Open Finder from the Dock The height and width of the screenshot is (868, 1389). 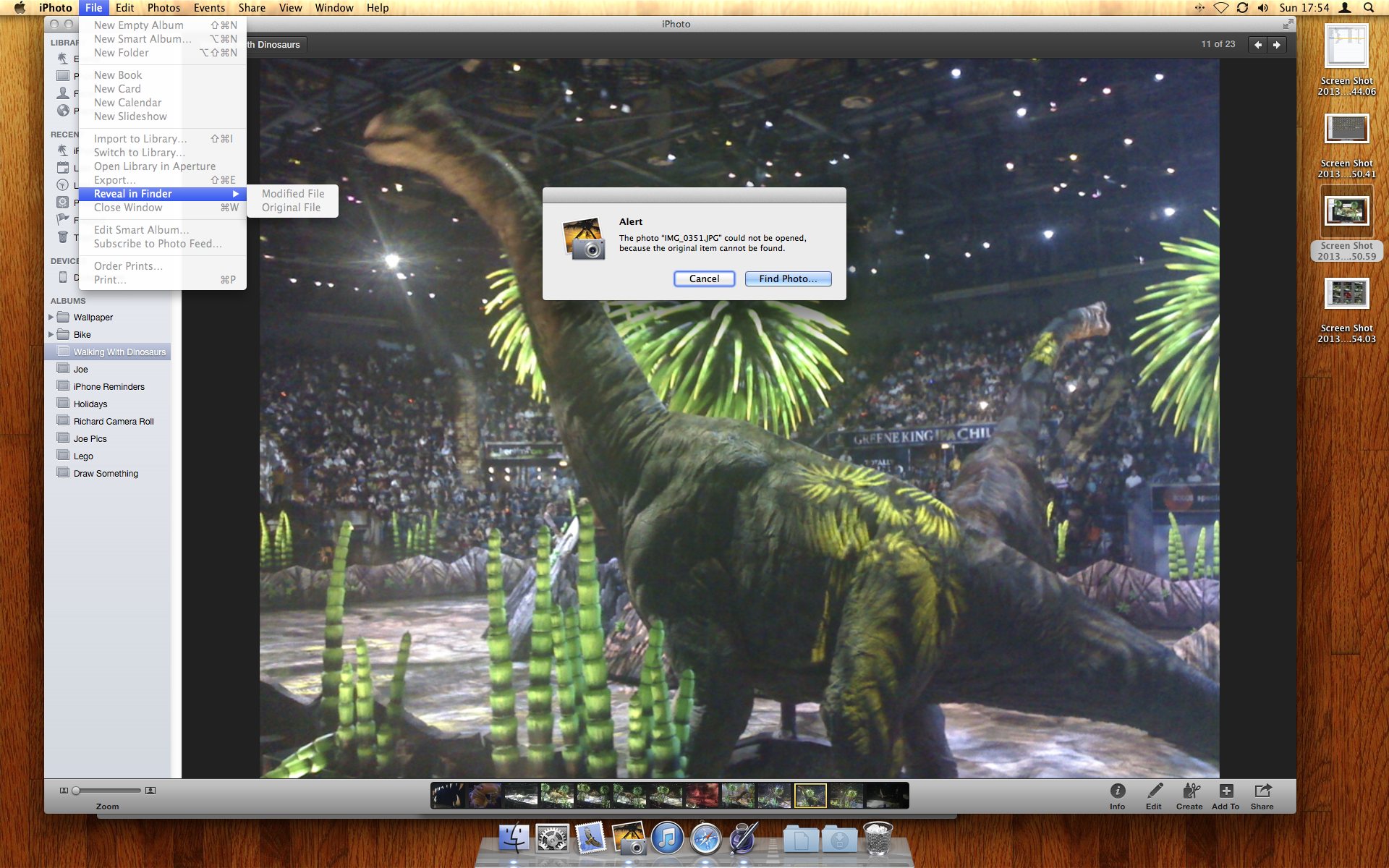click(514, 839)
